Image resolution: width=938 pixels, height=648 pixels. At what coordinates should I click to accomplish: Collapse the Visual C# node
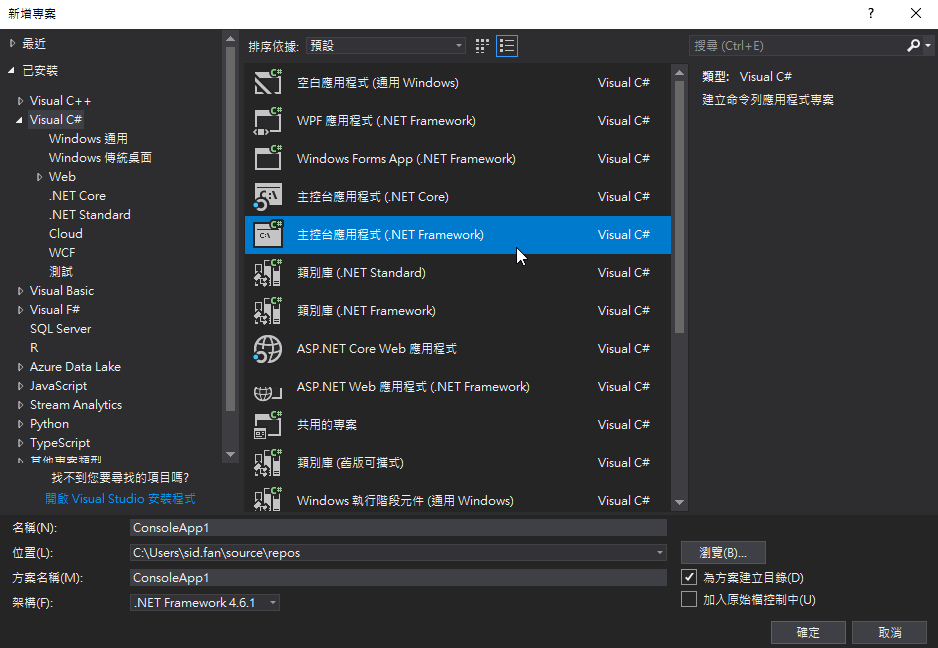click(x=19, y=120)
